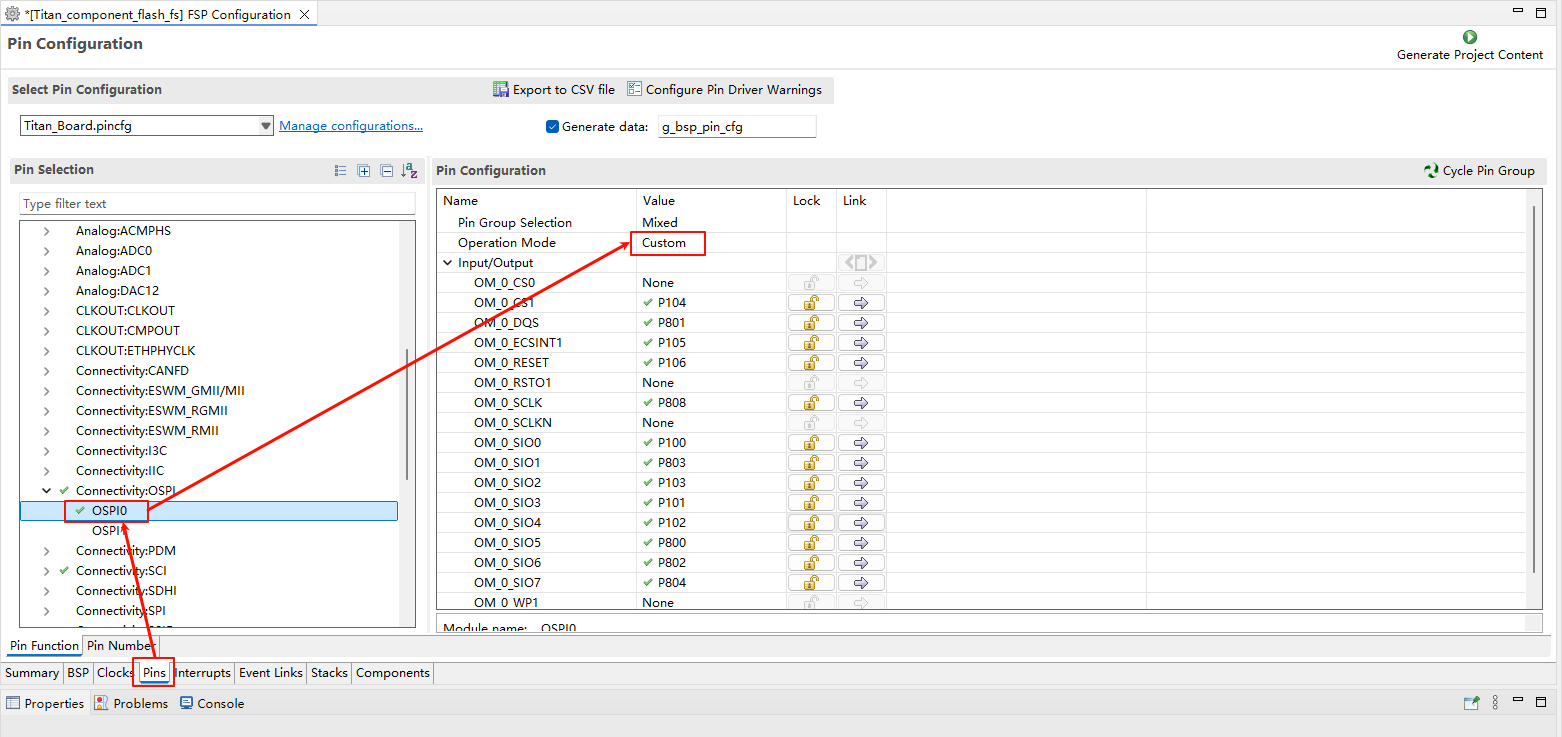
Task: Switch to the Clocks tab
Action: 115,673
